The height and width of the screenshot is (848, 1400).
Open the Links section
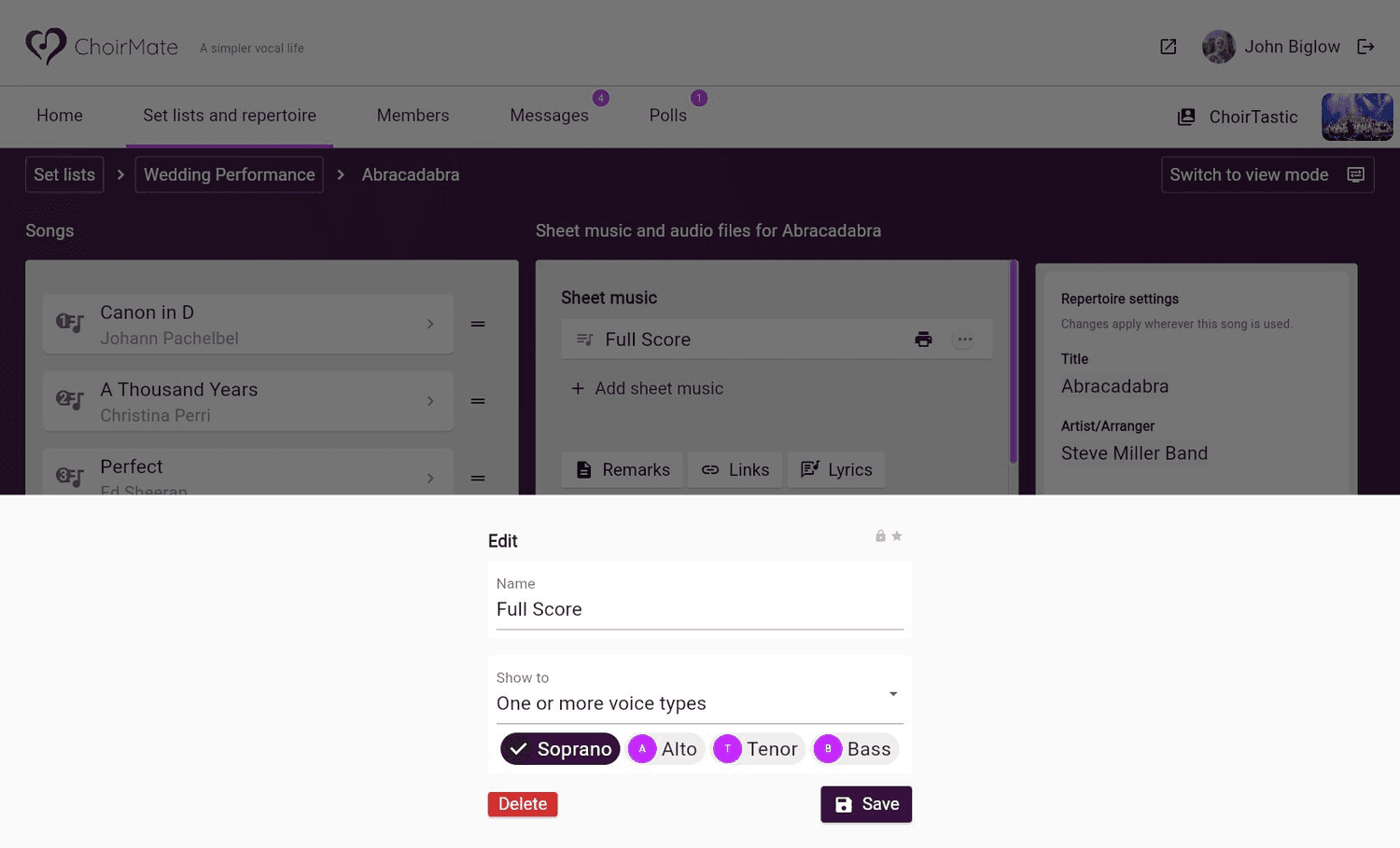735,469
